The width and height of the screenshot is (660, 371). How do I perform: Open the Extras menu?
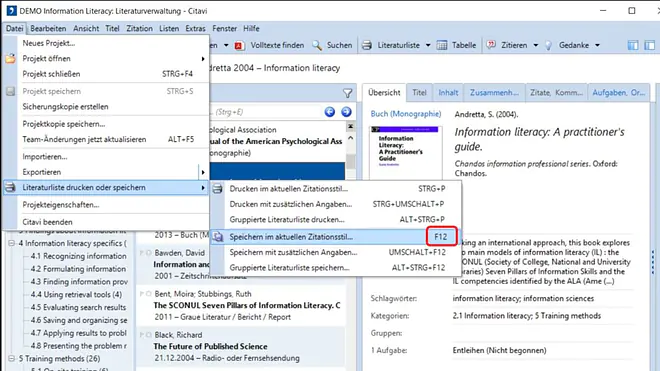195,29
